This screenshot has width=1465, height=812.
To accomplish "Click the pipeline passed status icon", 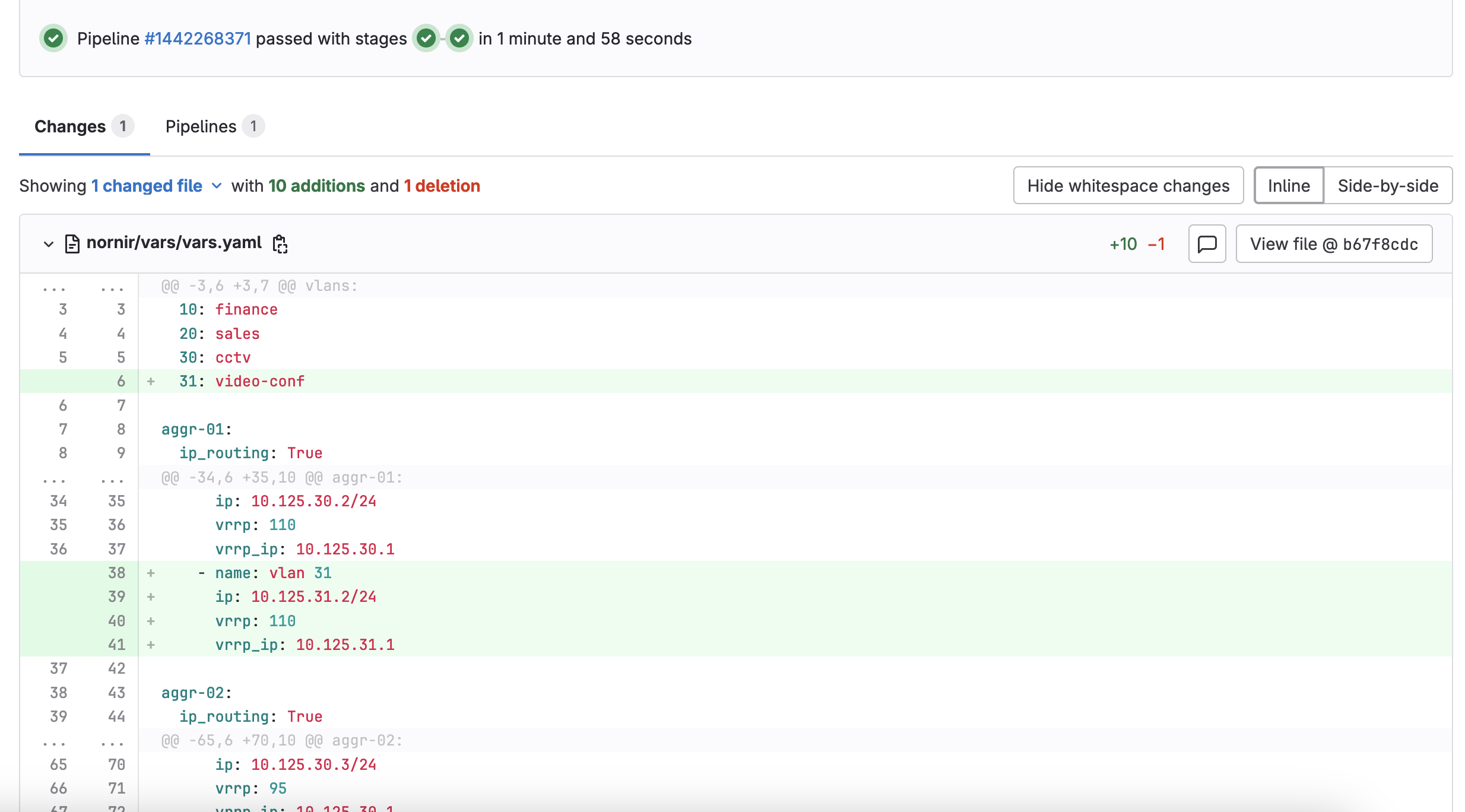I will [x=53, y=39].
